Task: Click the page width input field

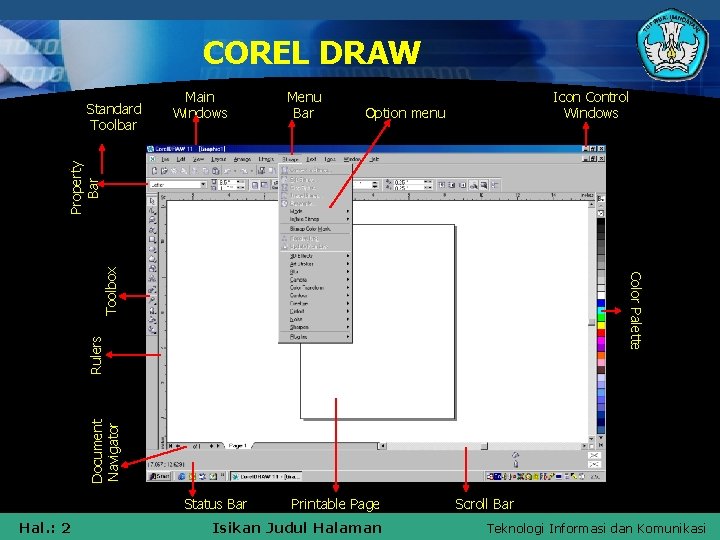Action: (x=227, y=182)
